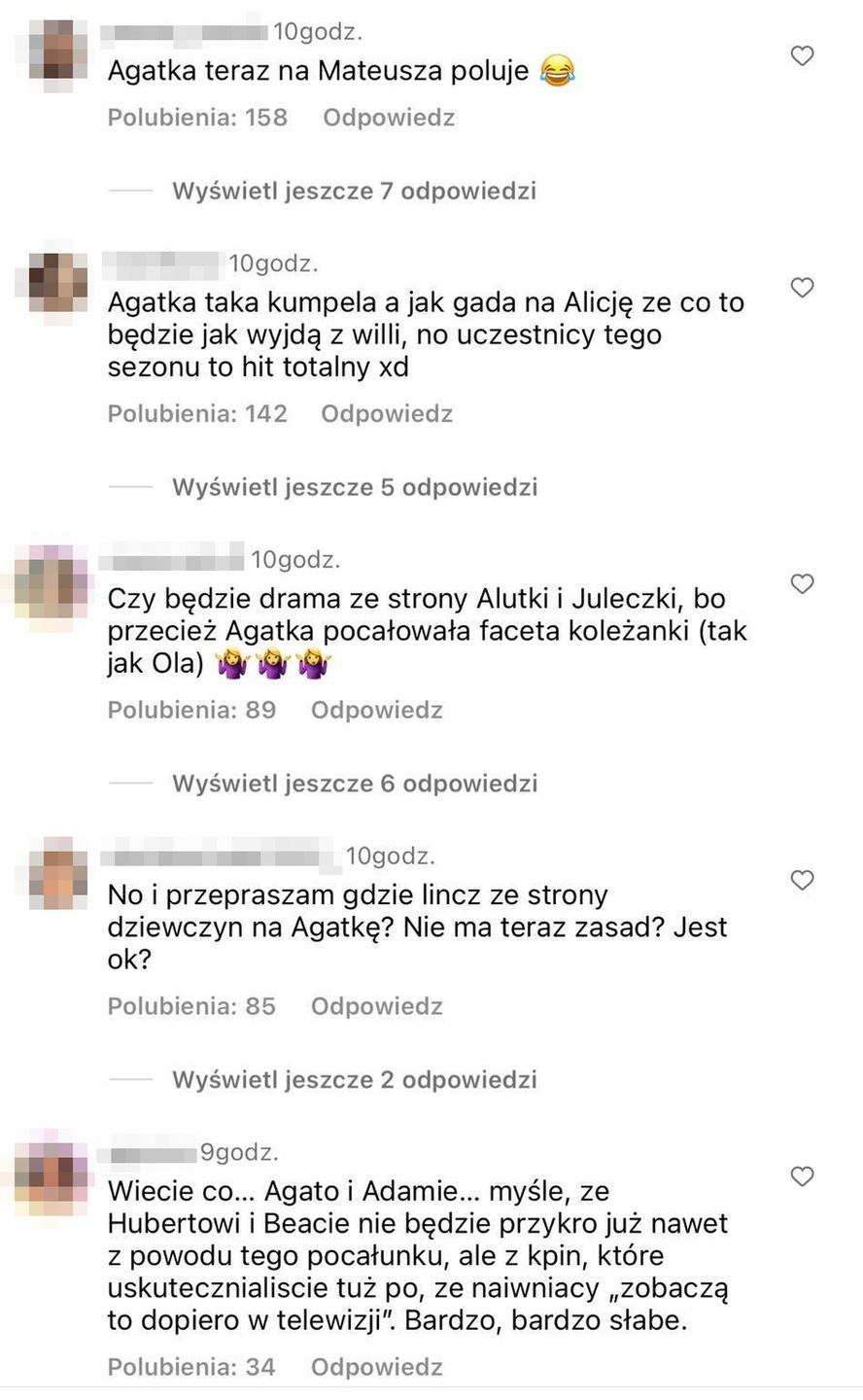Image resolution: width=863 pixels, height=1400 pixels.
Task: Reply to the comment with 34 likes
Action: pyautogui.click(x=377, y=1368)
